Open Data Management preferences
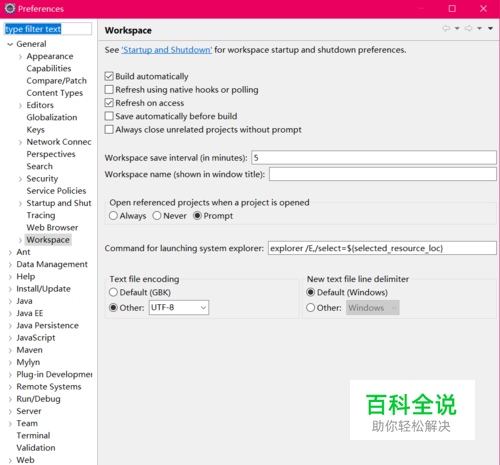This screenshot has height=465, width=500. click(x=52, y=264)
